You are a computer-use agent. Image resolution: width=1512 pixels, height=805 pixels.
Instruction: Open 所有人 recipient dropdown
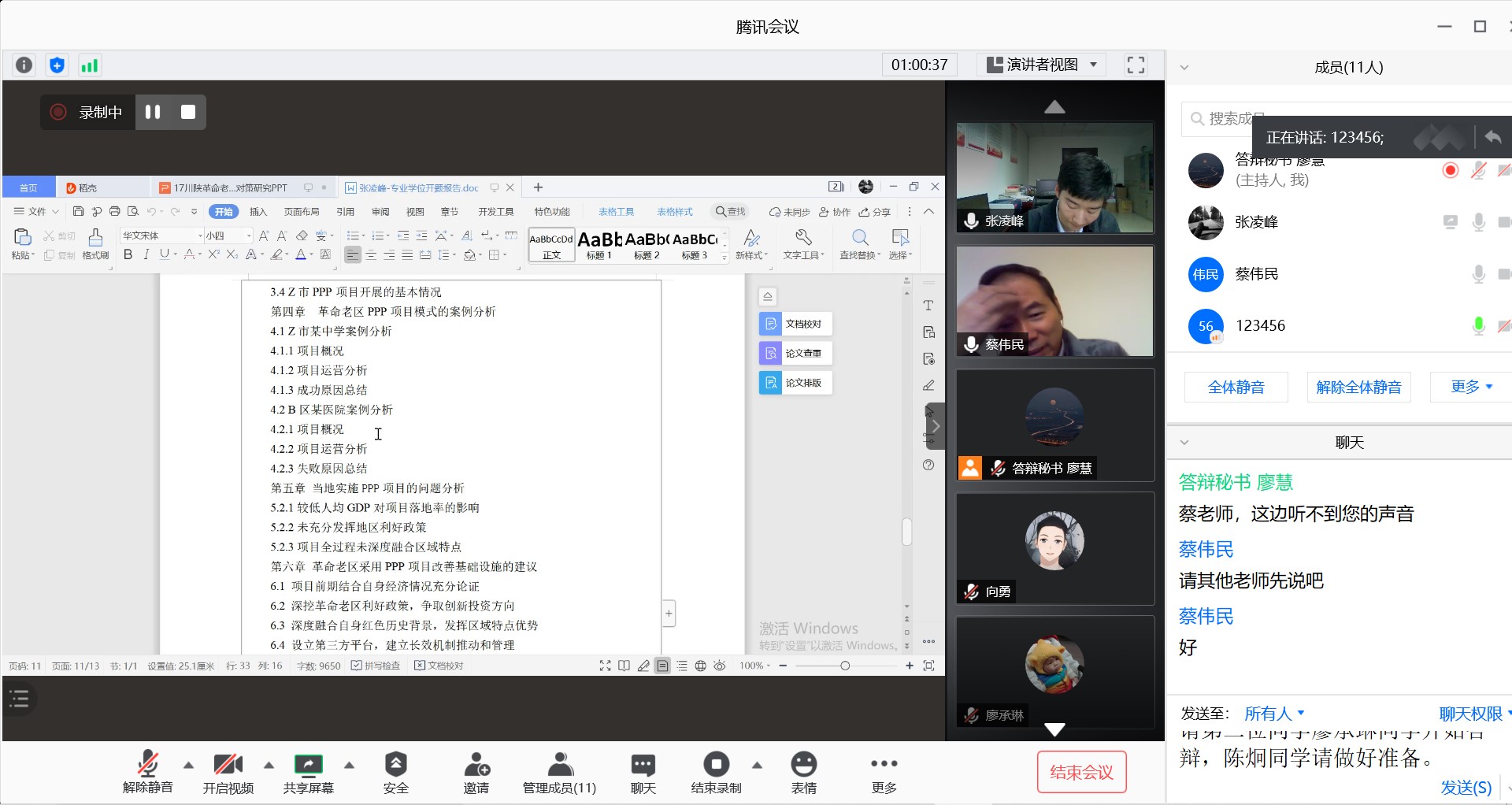(1275, 714)
